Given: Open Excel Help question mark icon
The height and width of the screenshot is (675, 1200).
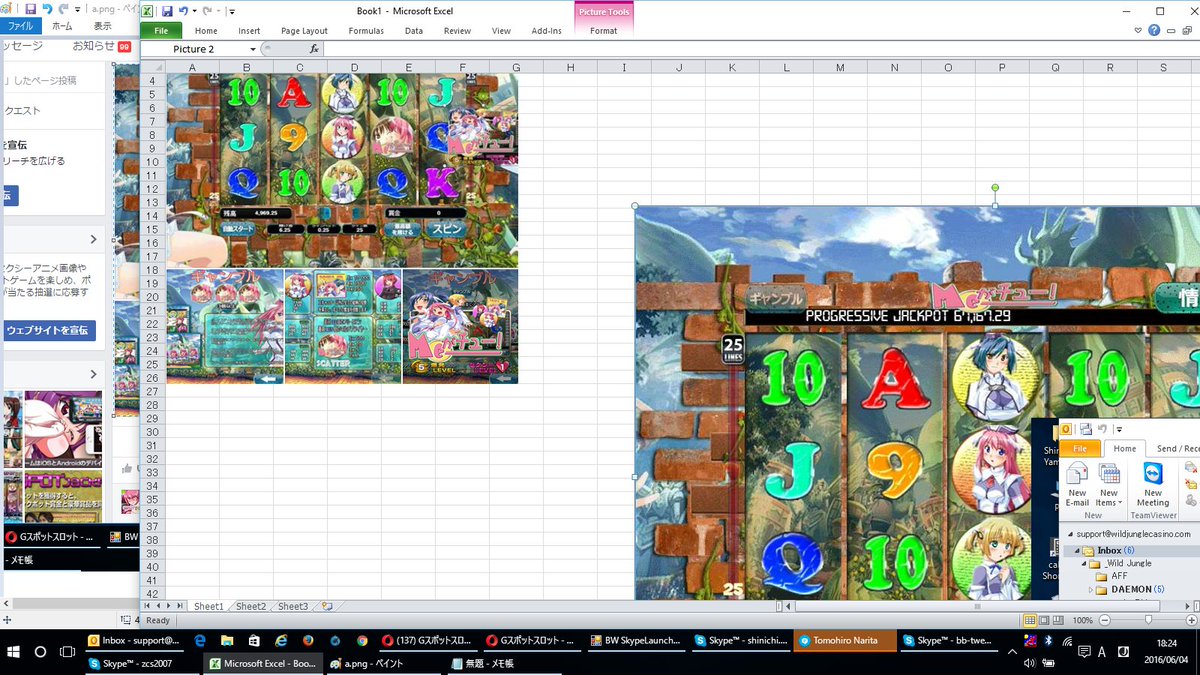Looking at the screenshot, I should coord(1154,31).
